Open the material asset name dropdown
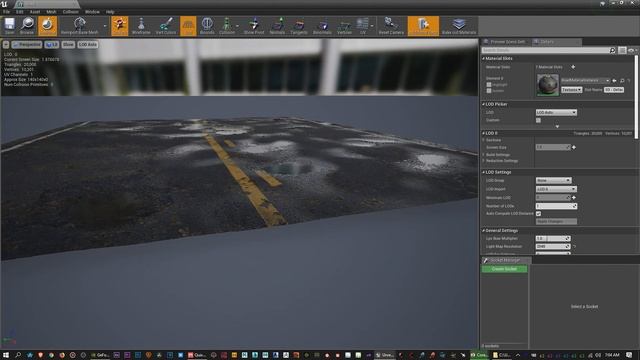The image size is (640, 360). (x=585, y=80)
